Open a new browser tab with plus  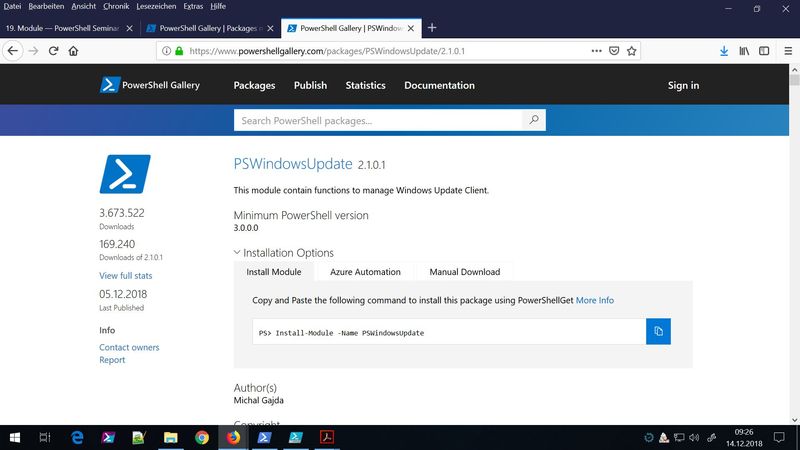click(x=432, y=28)
